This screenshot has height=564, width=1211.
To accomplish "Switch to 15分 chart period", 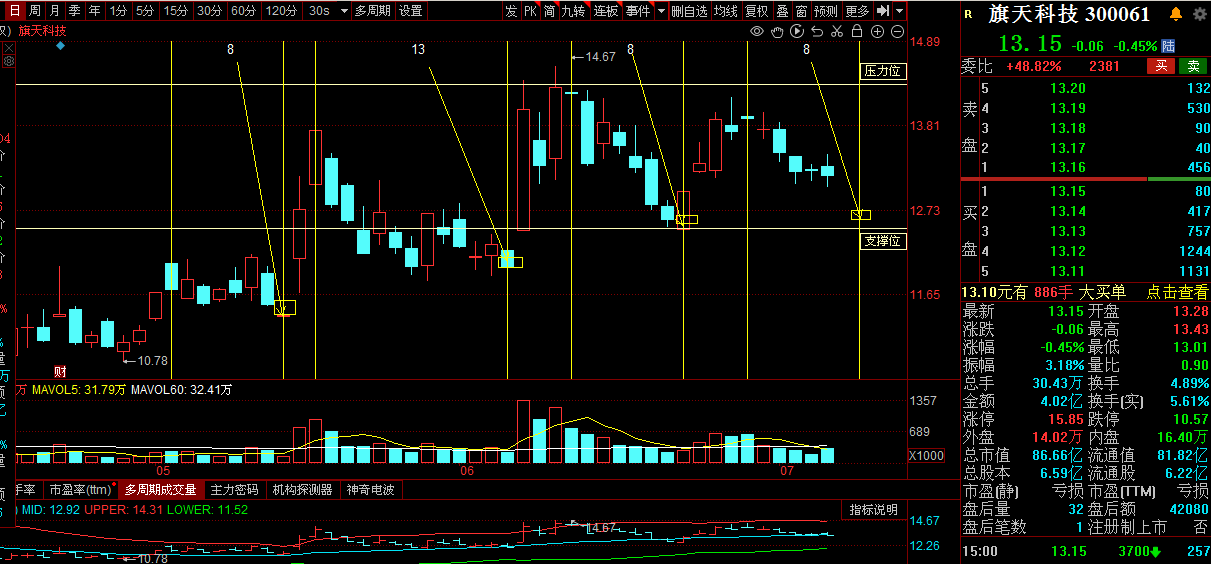I will (176, 11).
